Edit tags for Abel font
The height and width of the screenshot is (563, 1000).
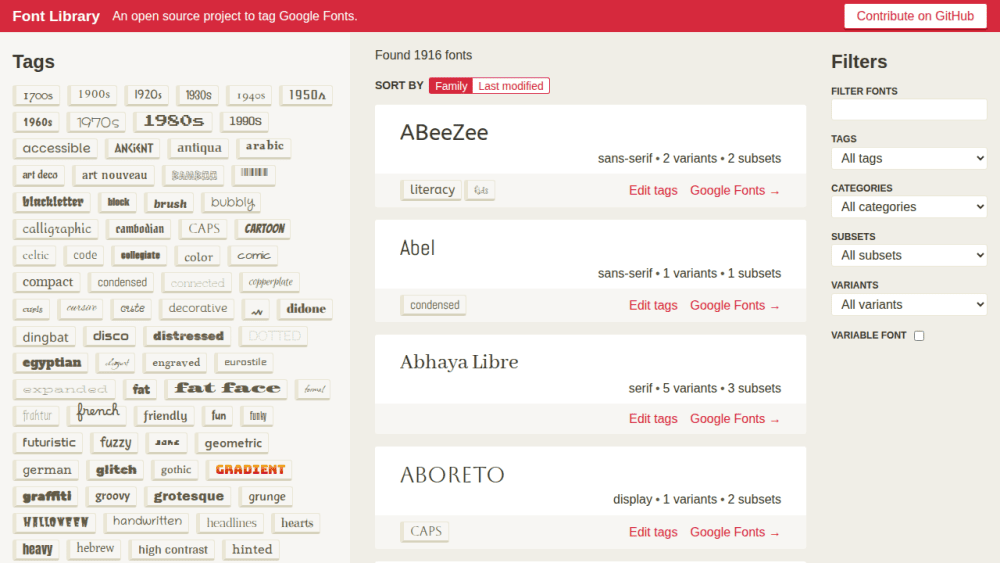[653, 305]
